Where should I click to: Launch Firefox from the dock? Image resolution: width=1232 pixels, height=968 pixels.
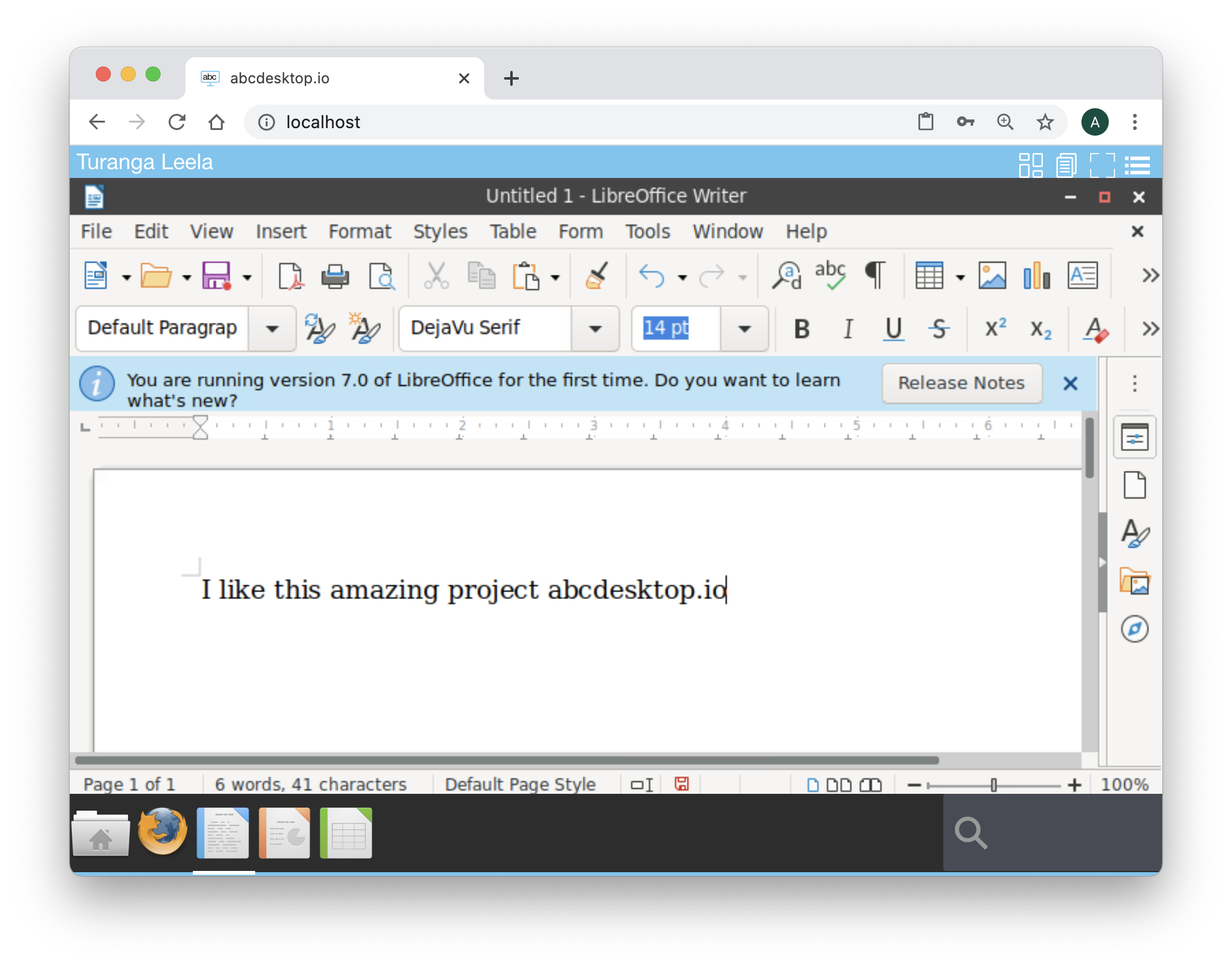point(162,832)
